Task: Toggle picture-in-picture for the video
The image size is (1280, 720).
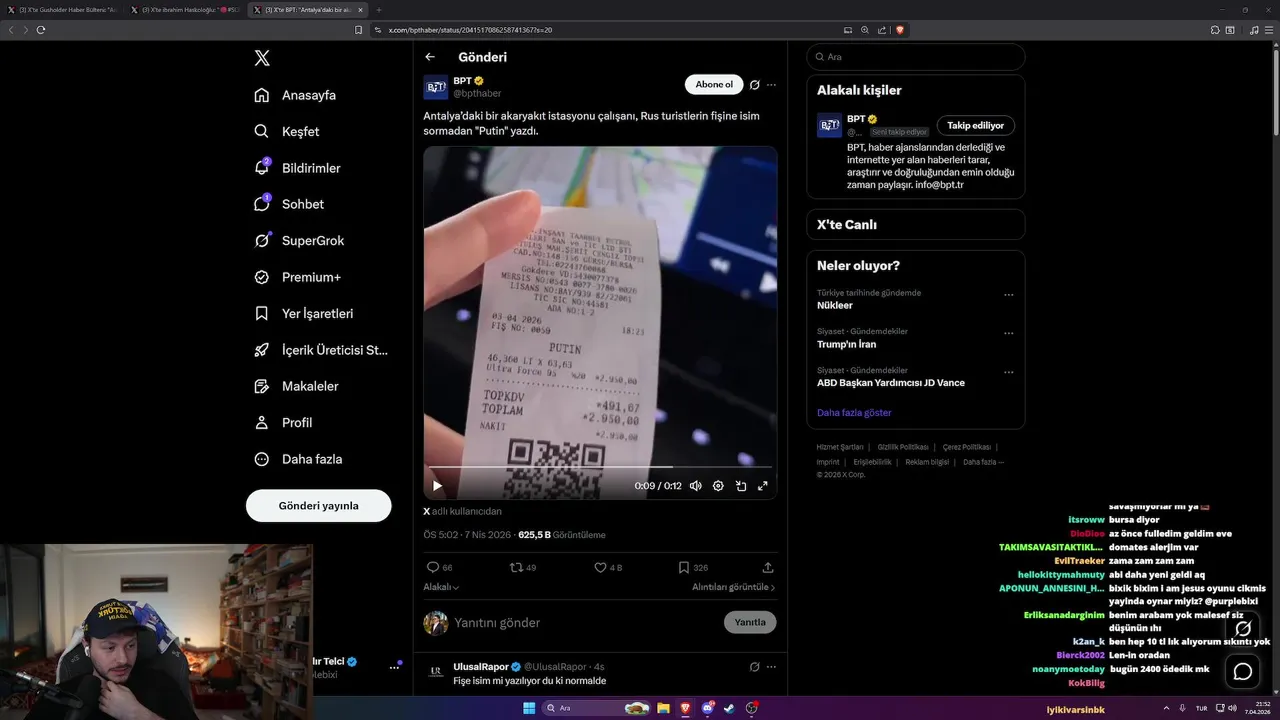Action: click(741, 486)
